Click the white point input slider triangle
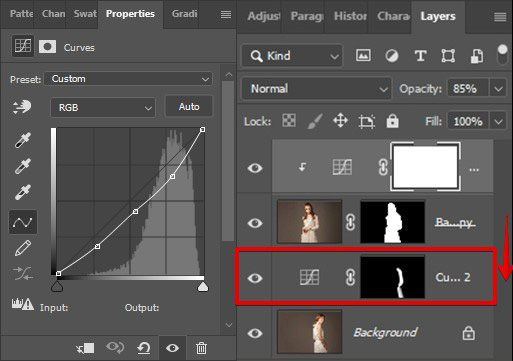 click(x=203, y=287)
